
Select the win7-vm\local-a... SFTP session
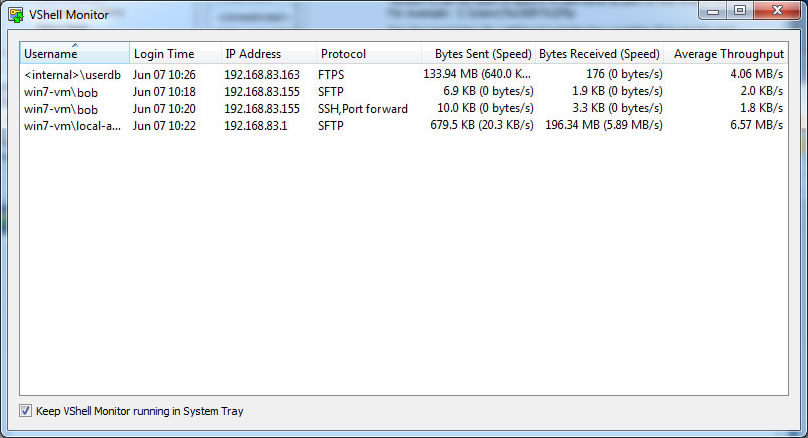(x=72, y=125)
